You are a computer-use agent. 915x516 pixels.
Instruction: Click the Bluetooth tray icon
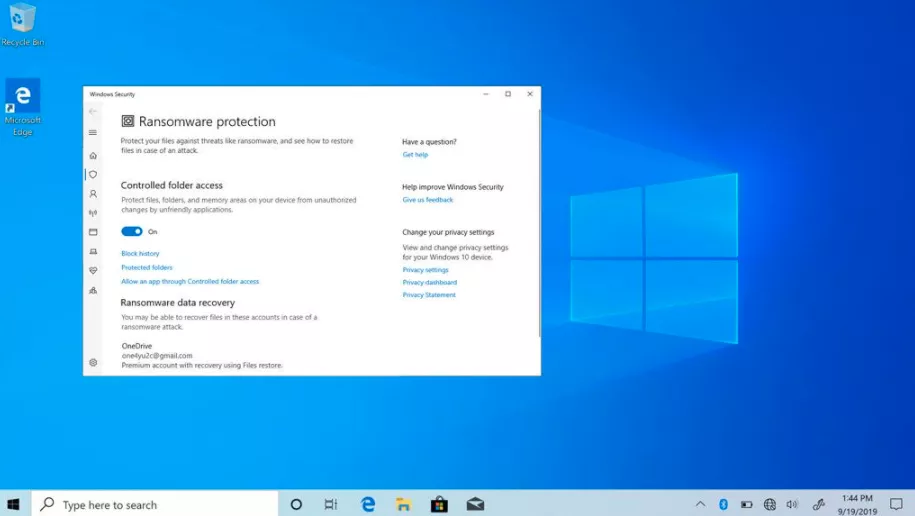pyautogui.click(x=724, y=504)
